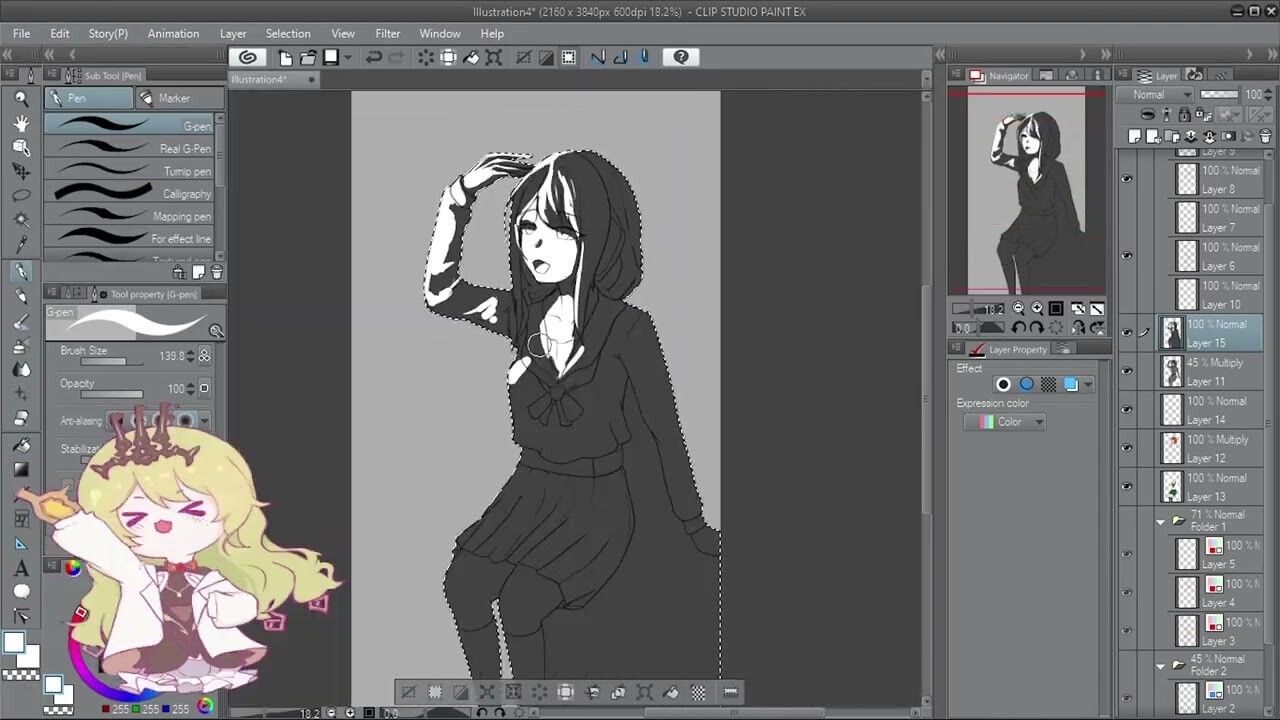Open the Expression color dropdown
Screen dimensions: 1280x720
1005,422
